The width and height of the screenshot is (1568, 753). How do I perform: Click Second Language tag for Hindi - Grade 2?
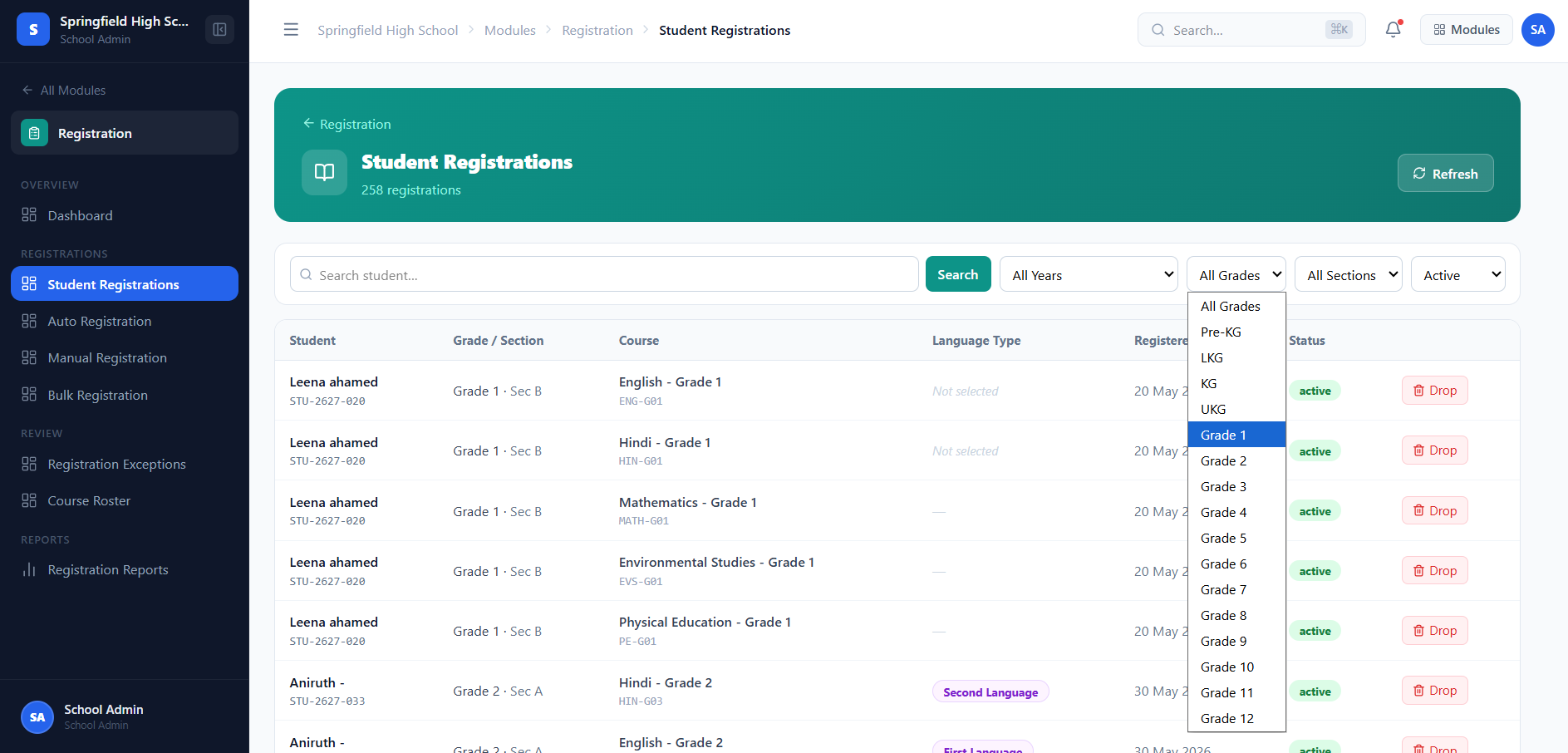(x=990, y=691)
